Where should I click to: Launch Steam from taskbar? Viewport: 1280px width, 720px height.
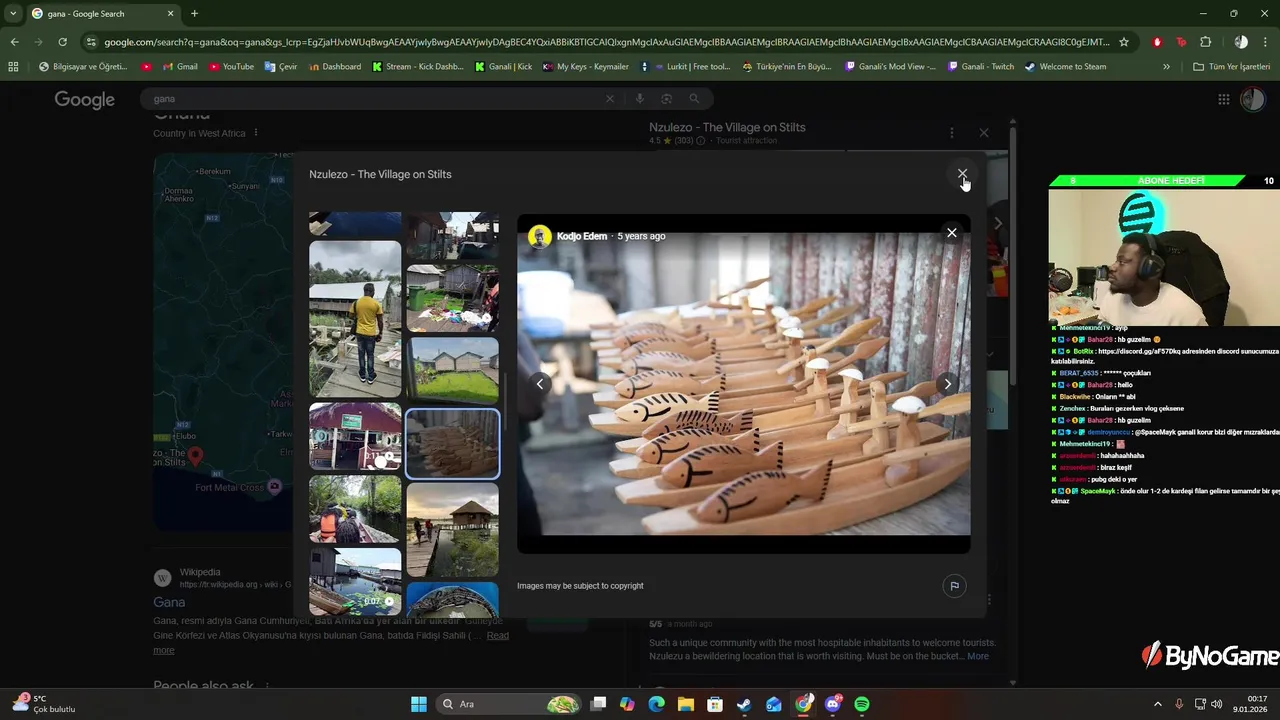pos(744,704)
